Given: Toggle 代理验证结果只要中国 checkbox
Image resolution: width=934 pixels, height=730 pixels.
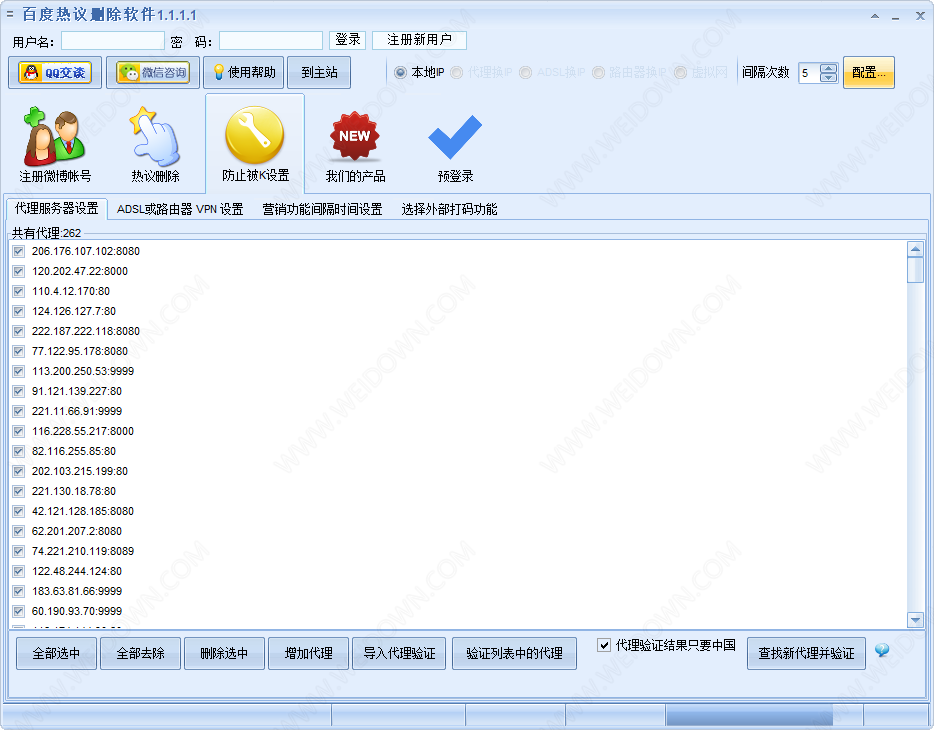Looking at the screenshot, I should (x=604, y=645).
